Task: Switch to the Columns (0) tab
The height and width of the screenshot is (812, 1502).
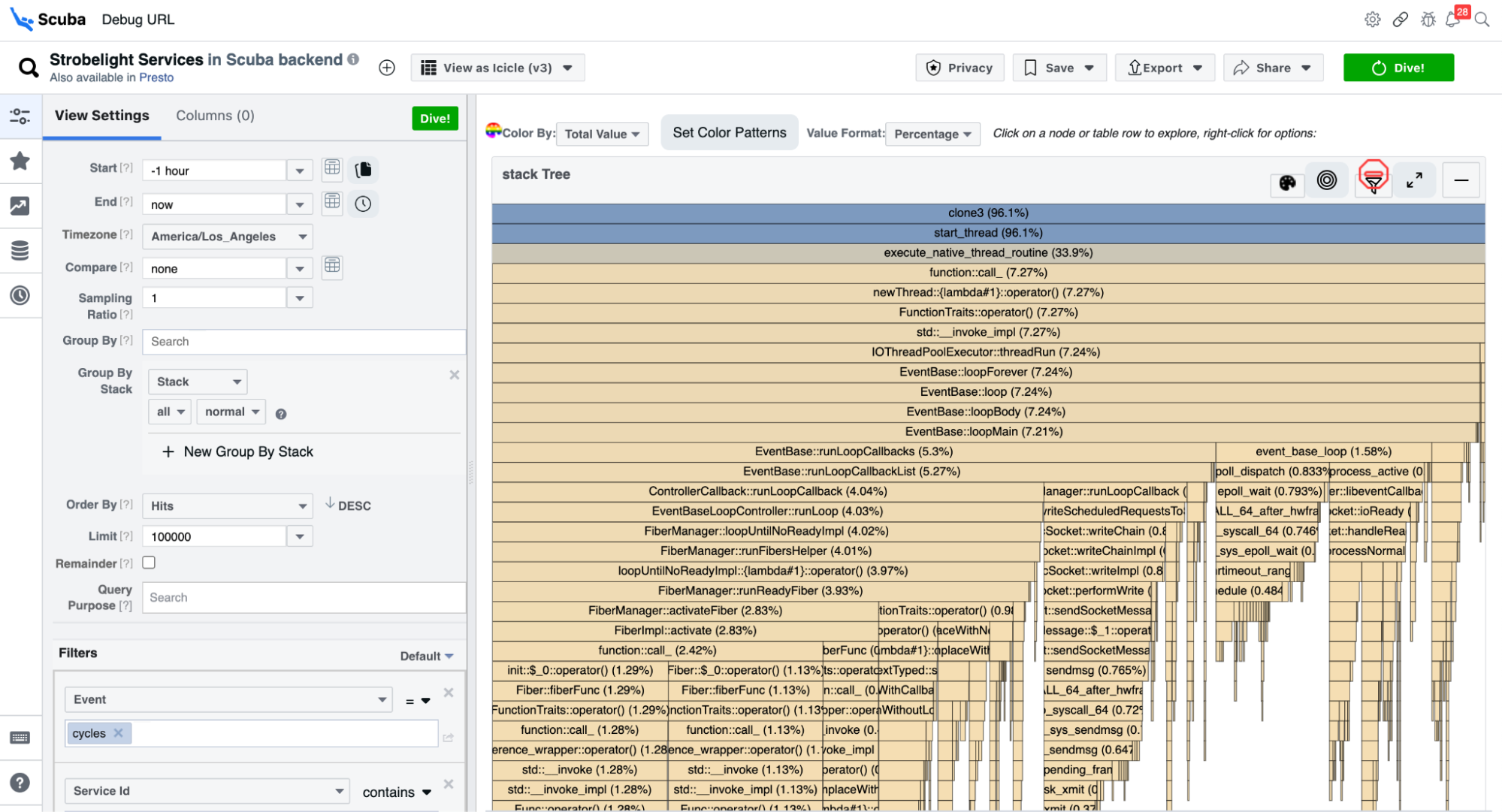Action: (215, 116)
